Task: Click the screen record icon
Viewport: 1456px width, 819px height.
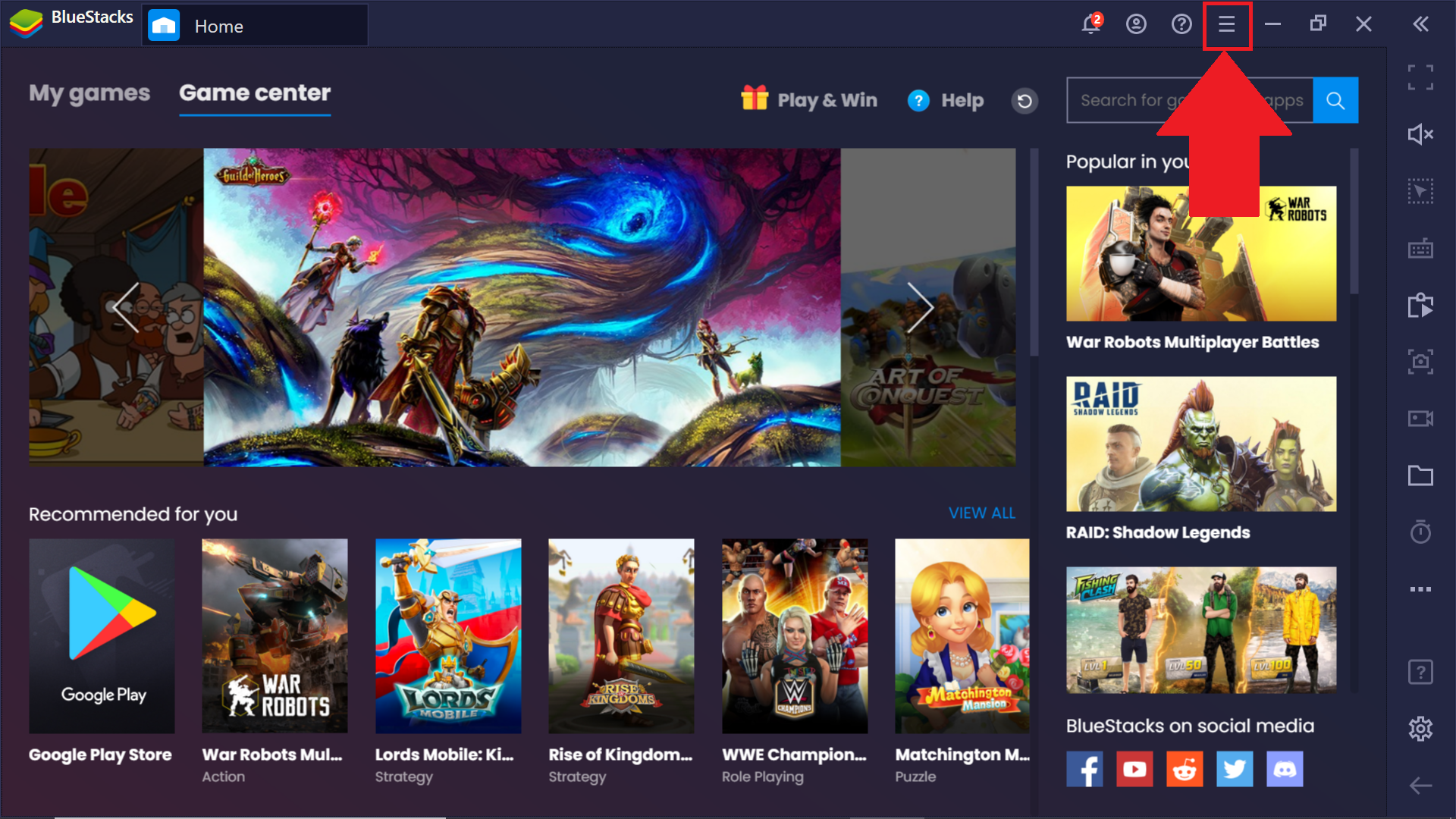Action: 1421,418
